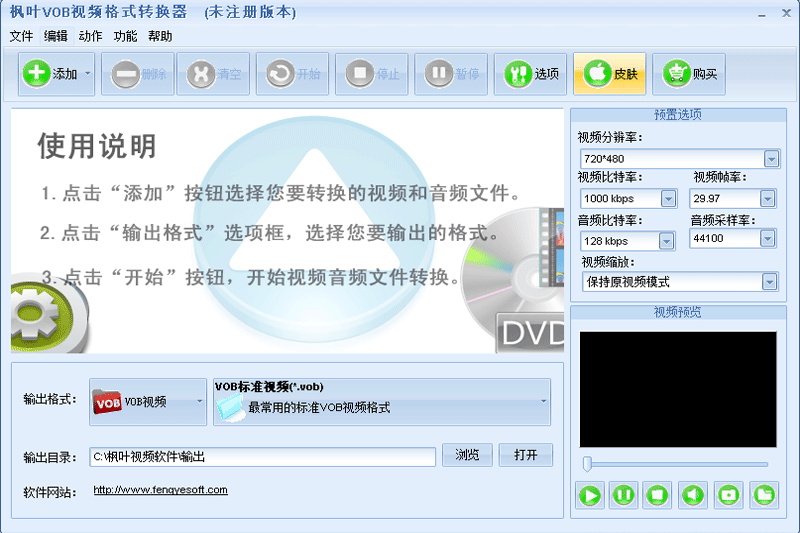Open the 音频采样率 44100 dropdown
The width and height of the screenshot is (800, 533).
767,239
